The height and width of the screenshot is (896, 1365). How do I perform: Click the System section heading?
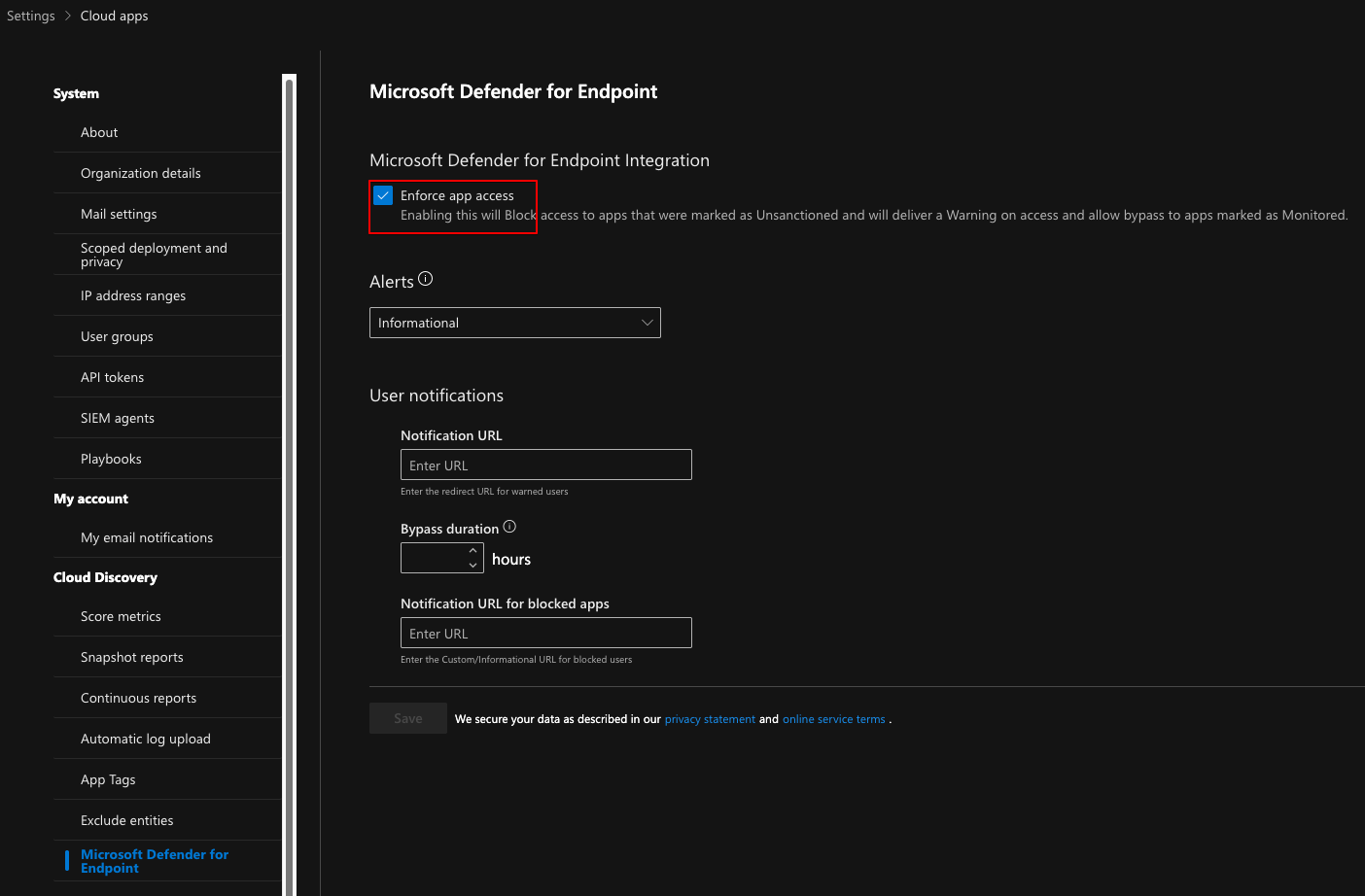tap(76, 93)
